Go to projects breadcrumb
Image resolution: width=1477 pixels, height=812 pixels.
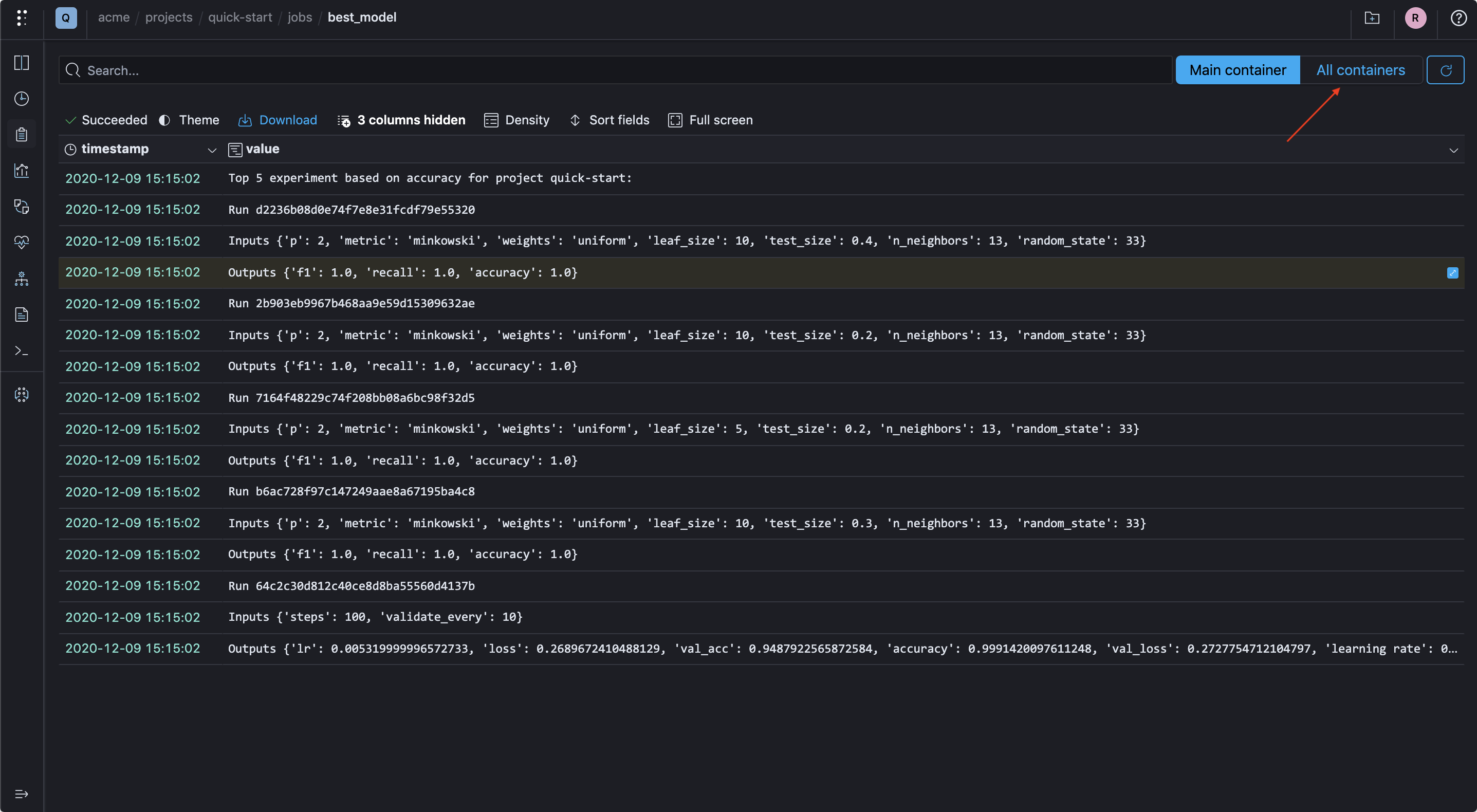coord(169,17)
